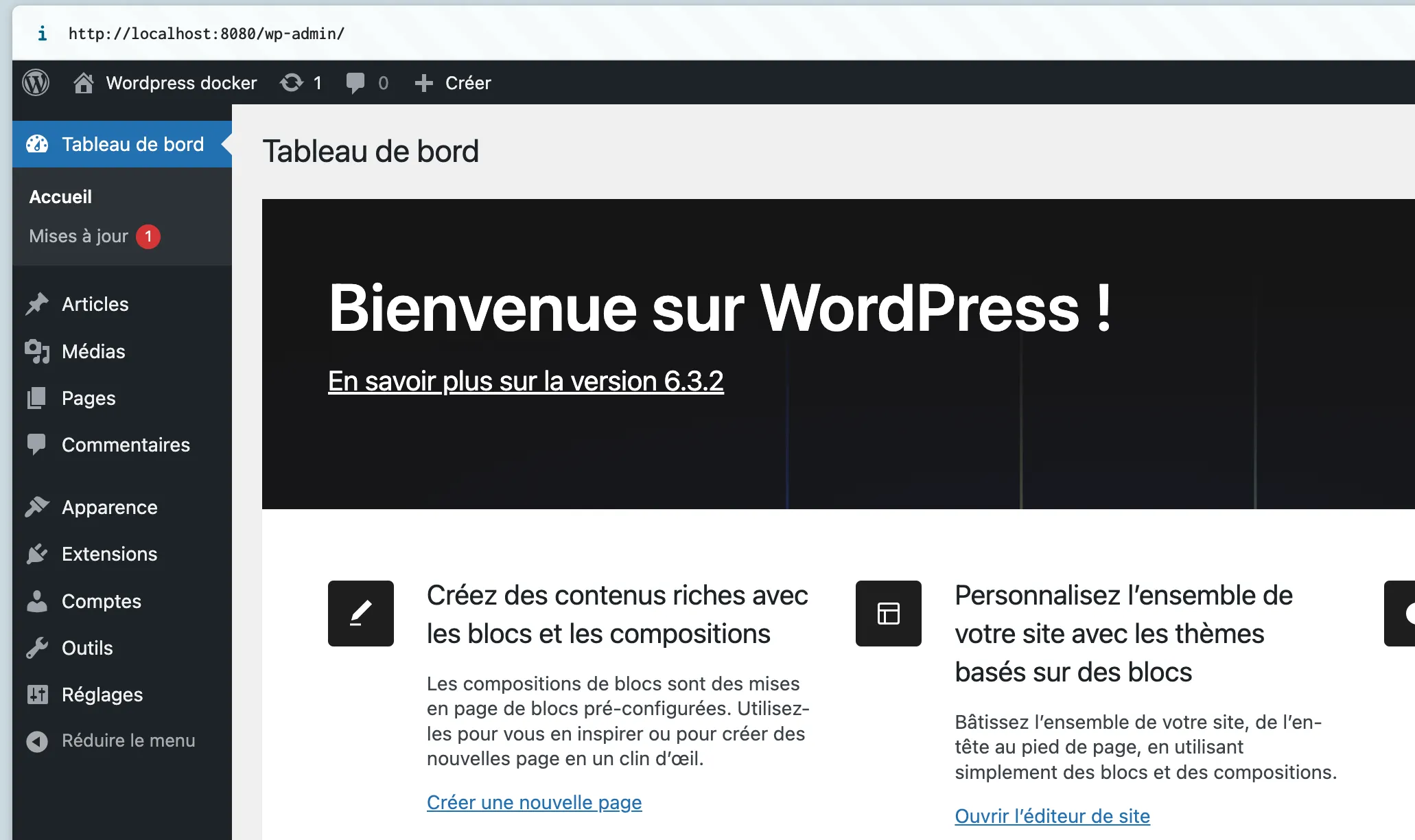
Task: Open Médias via its camera icon
Action: click(x=36, y=351)
